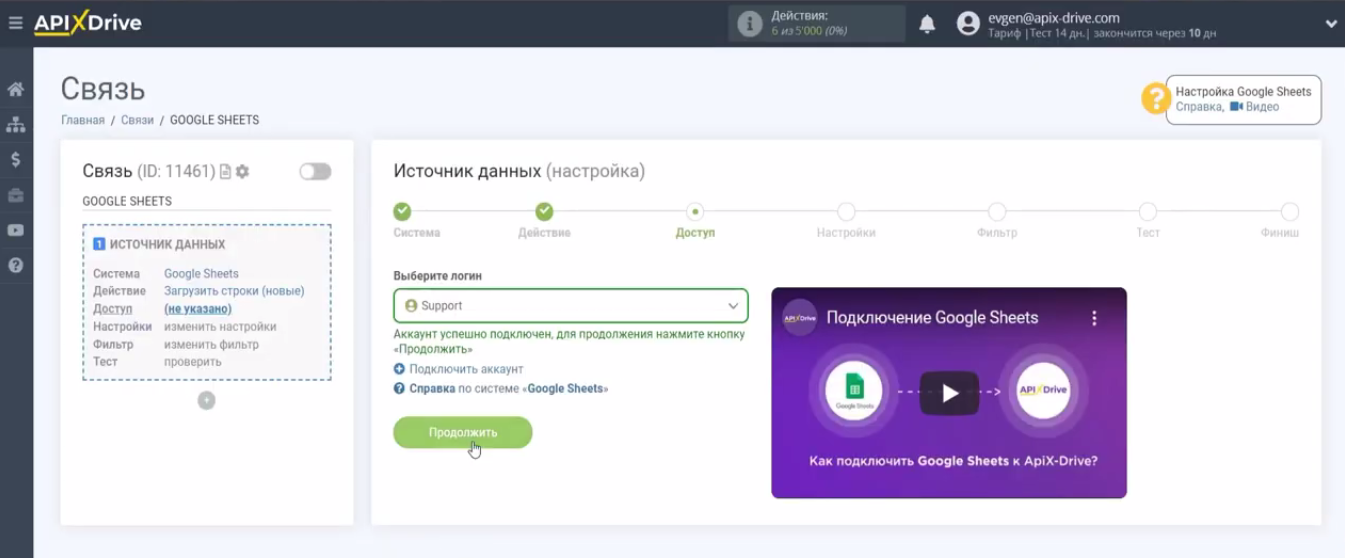The image size is (1345, 558).
Task: Open the Home icon in sidebar
Action: click(16, 89)
